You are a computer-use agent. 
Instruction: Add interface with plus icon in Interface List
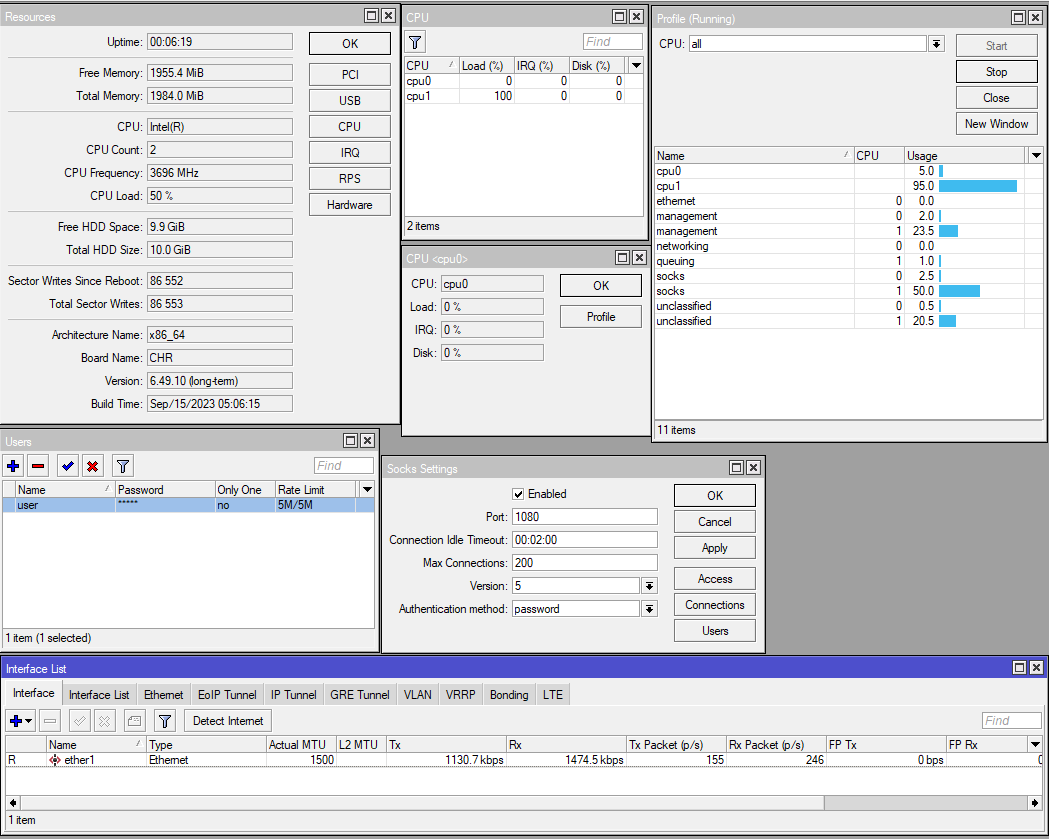[16, 721]
